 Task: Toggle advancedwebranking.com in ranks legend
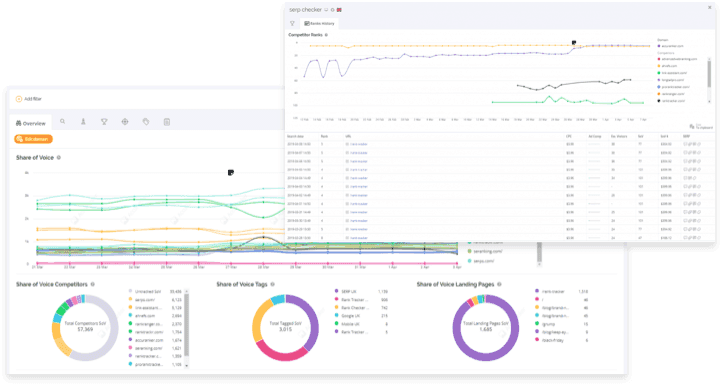tap(677, 59)
